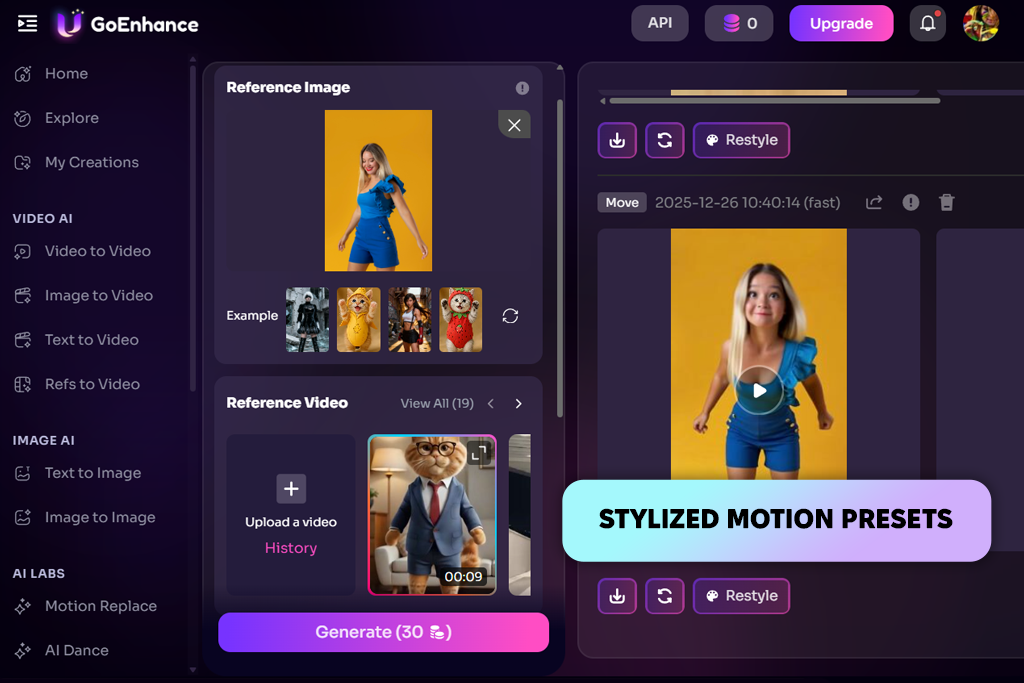The width and height of the screenshot is (1024, 683).
Task: Click the center panel vertical scrollbar
Action: pyautogui.click(x=560, y=258)
